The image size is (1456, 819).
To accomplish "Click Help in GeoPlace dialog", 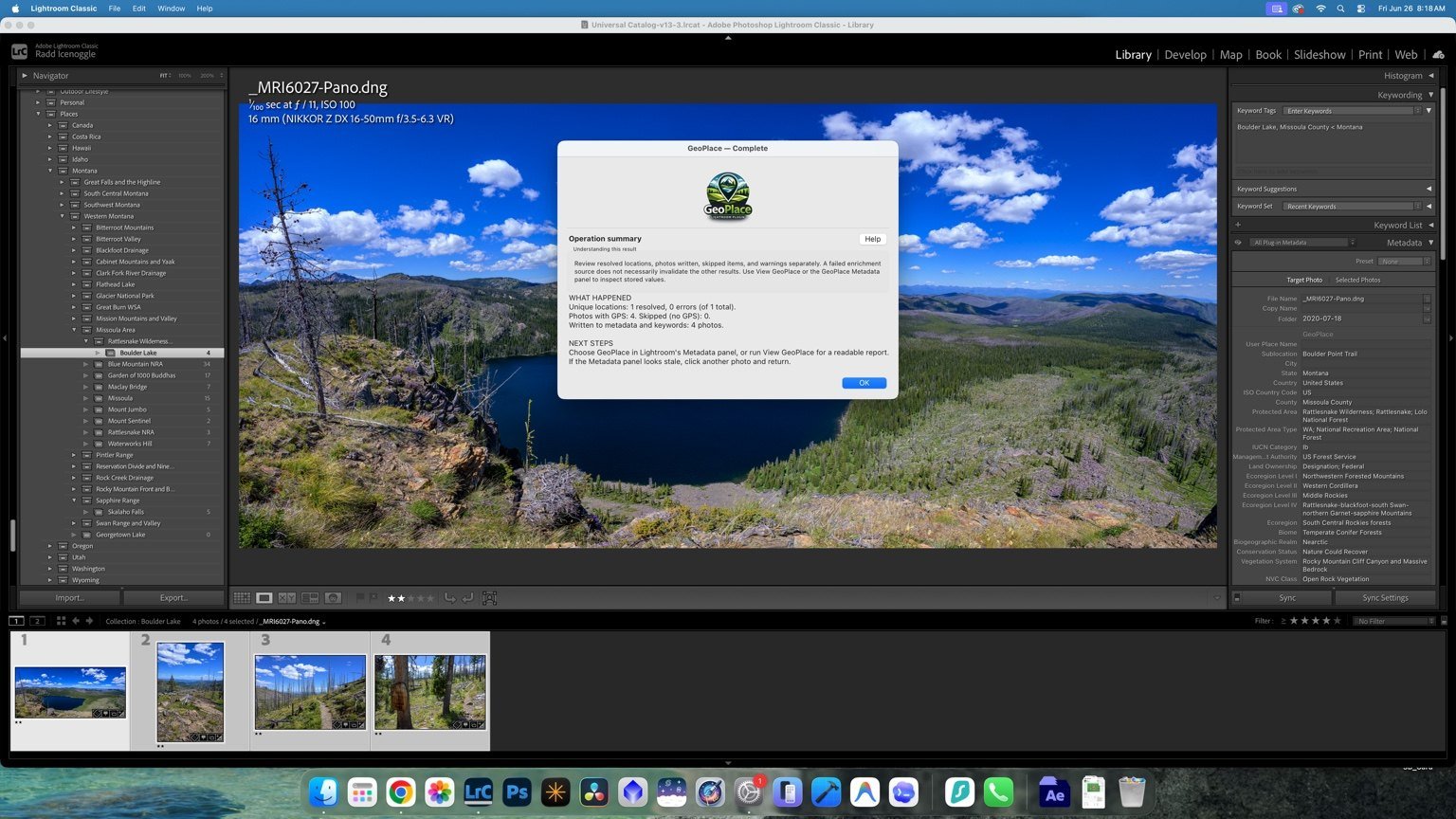I will [x=872, y=239].
